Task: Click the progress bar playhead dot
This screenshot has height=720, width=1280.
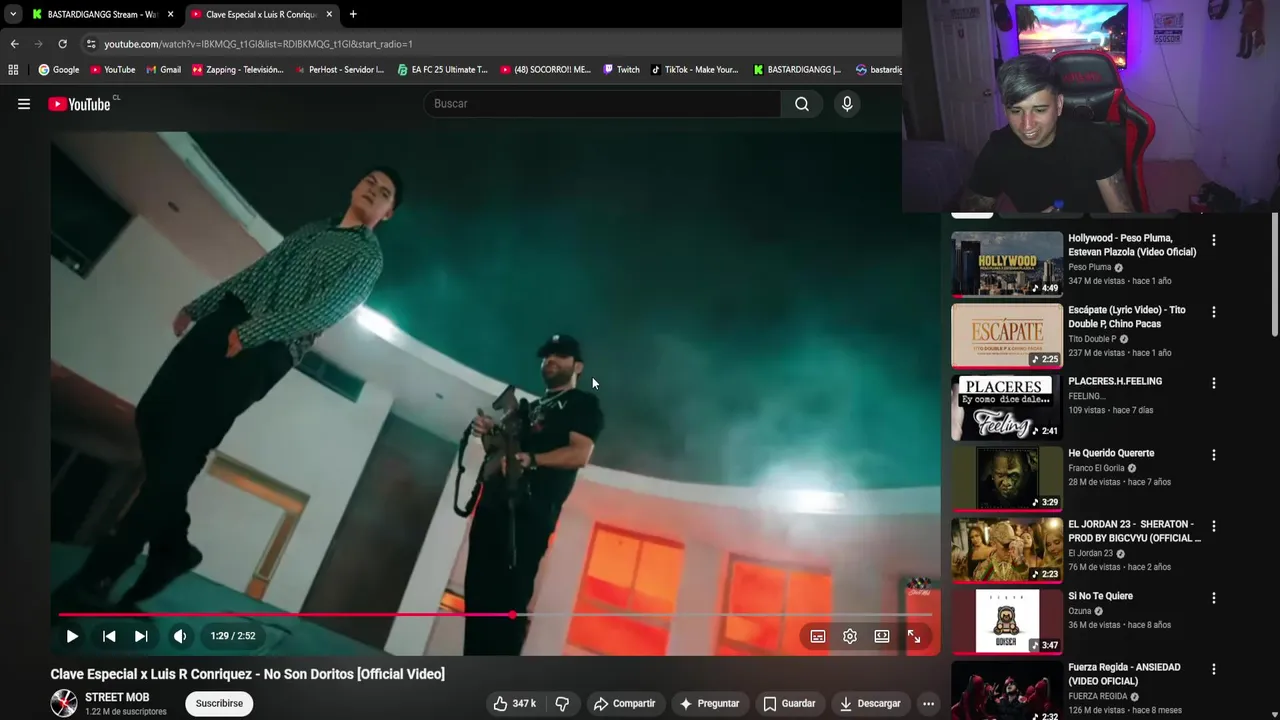Action: [512, 615]
